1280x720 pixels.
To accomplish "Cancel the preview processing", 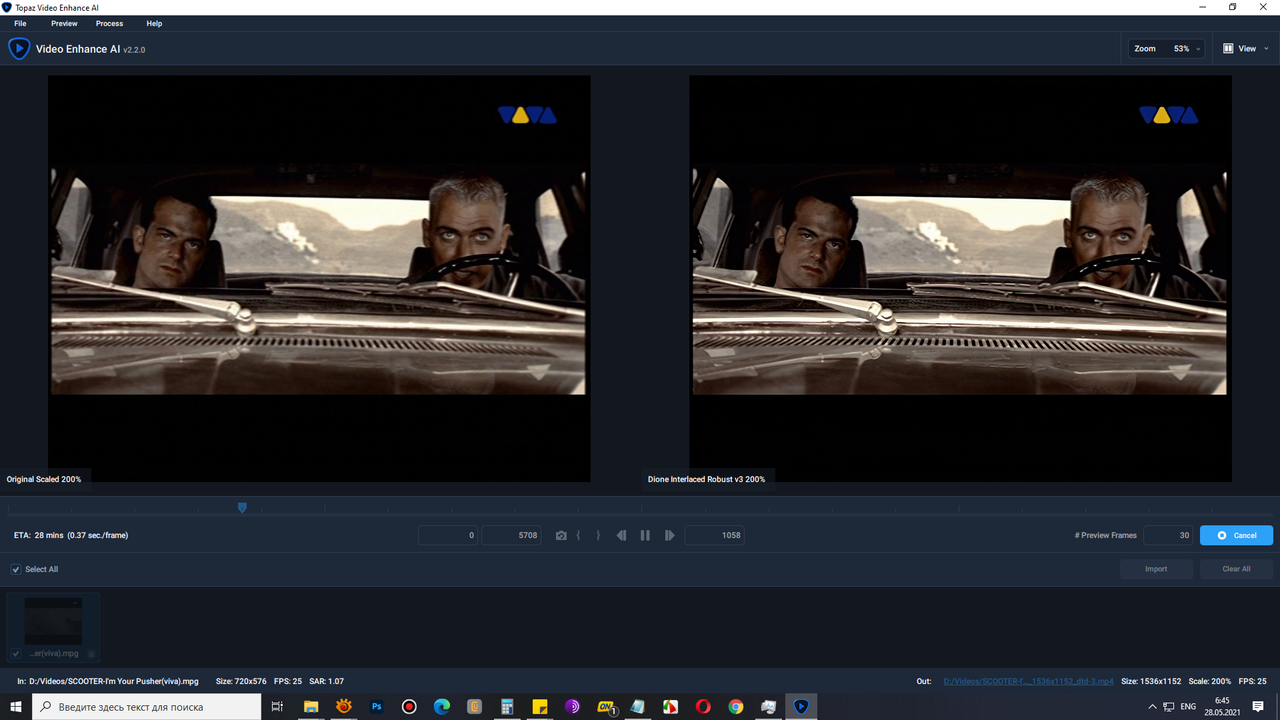I will click(x=1236, y=535).
